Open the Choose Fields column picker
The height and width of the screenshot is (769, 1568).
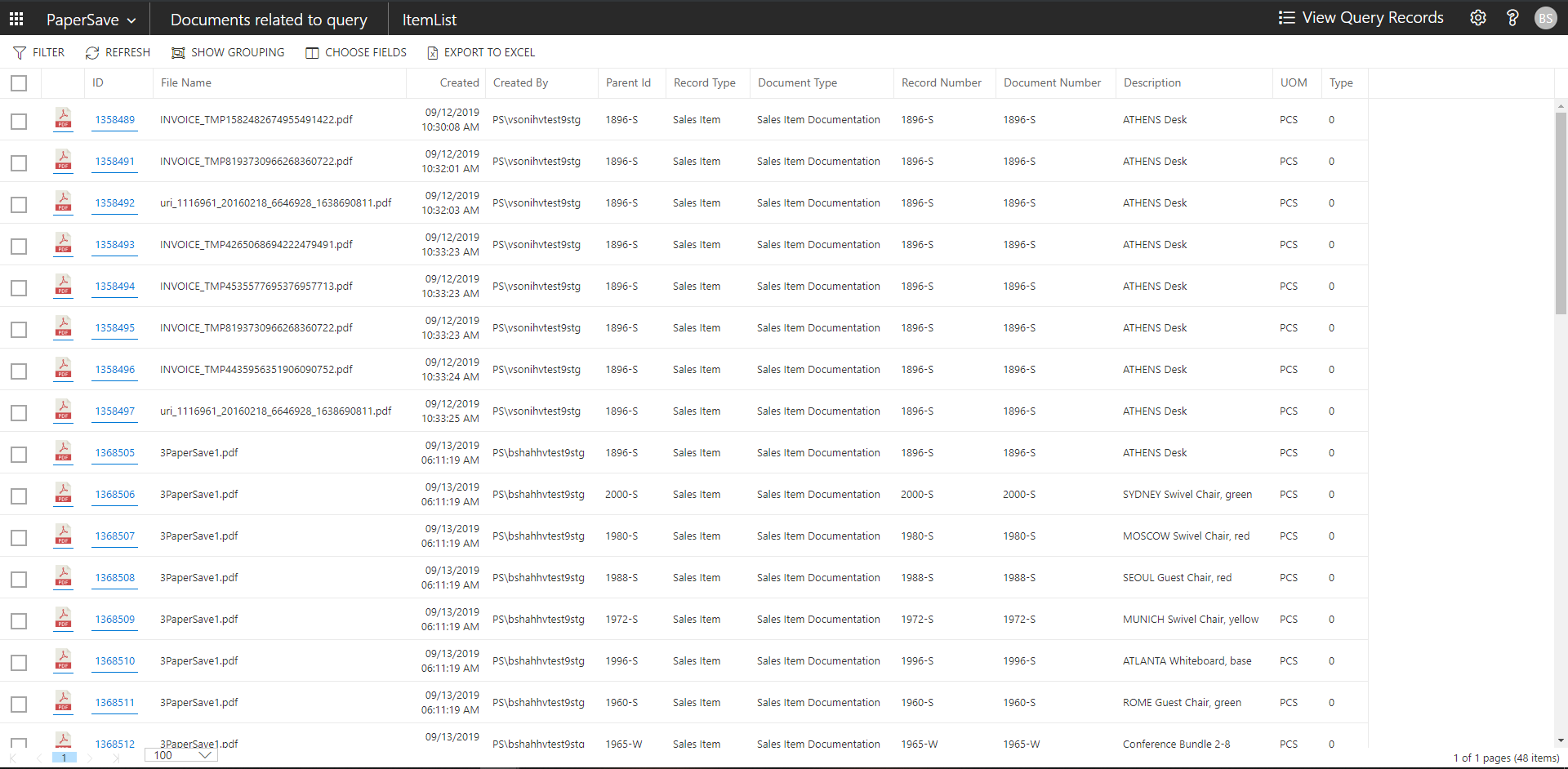356,52
